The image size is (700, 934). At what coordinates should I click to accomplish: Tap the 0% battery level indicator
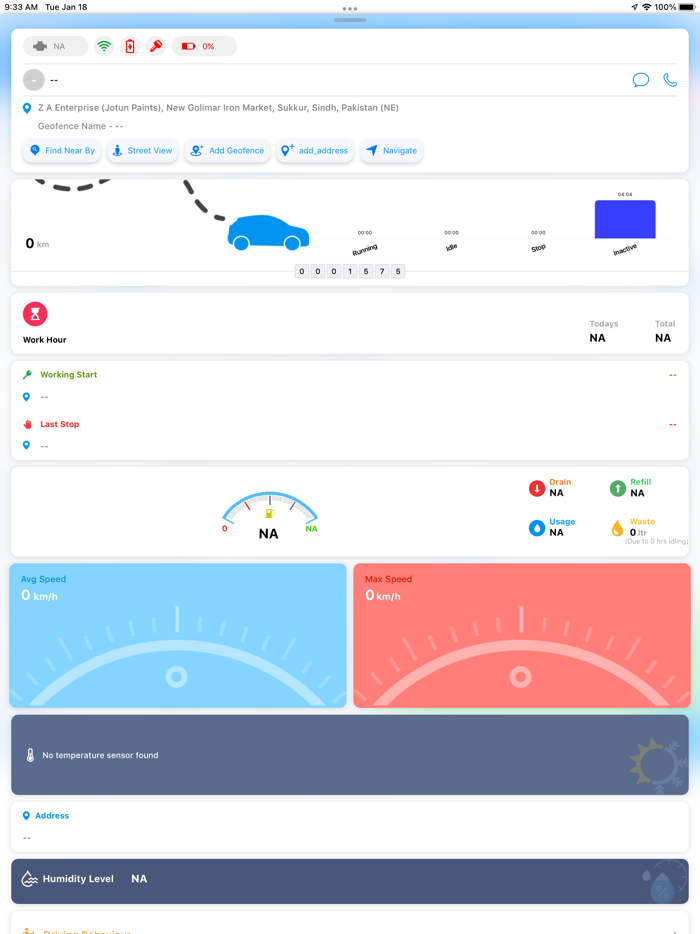(204, 46)
